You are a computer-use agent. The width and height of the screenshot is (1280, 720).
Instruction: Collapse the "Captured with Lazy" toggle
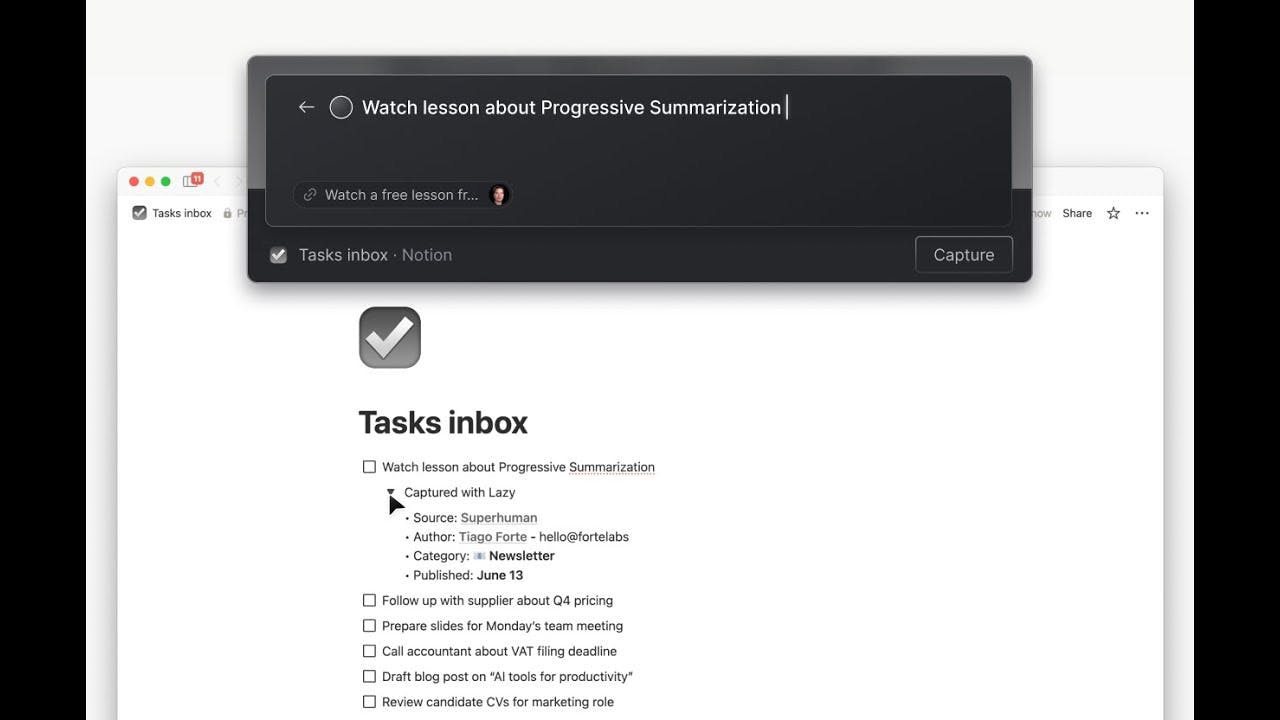pos(391,492)
